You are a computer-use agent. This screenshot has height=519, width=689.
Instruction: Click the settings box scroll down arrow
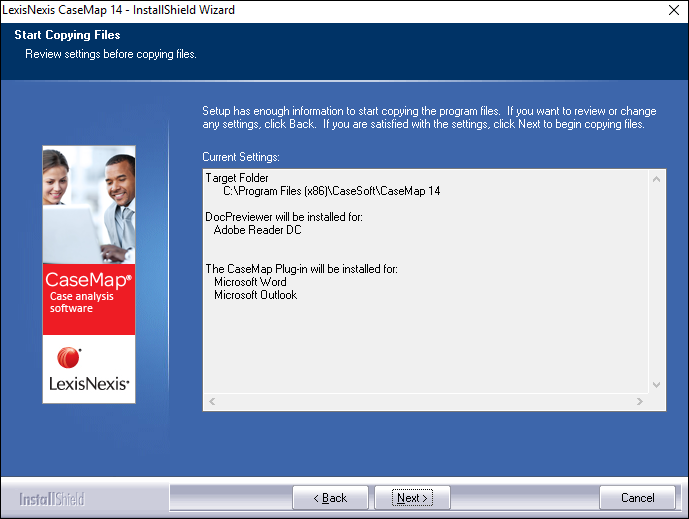(656, 385)
